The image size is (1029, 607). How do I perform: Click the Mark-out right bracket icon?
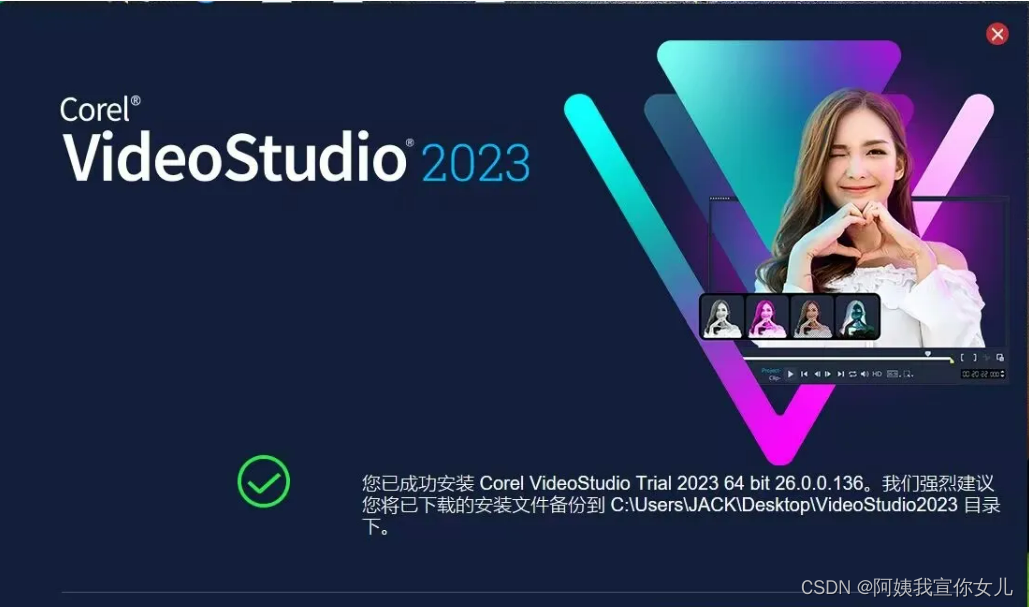point(975,358)
